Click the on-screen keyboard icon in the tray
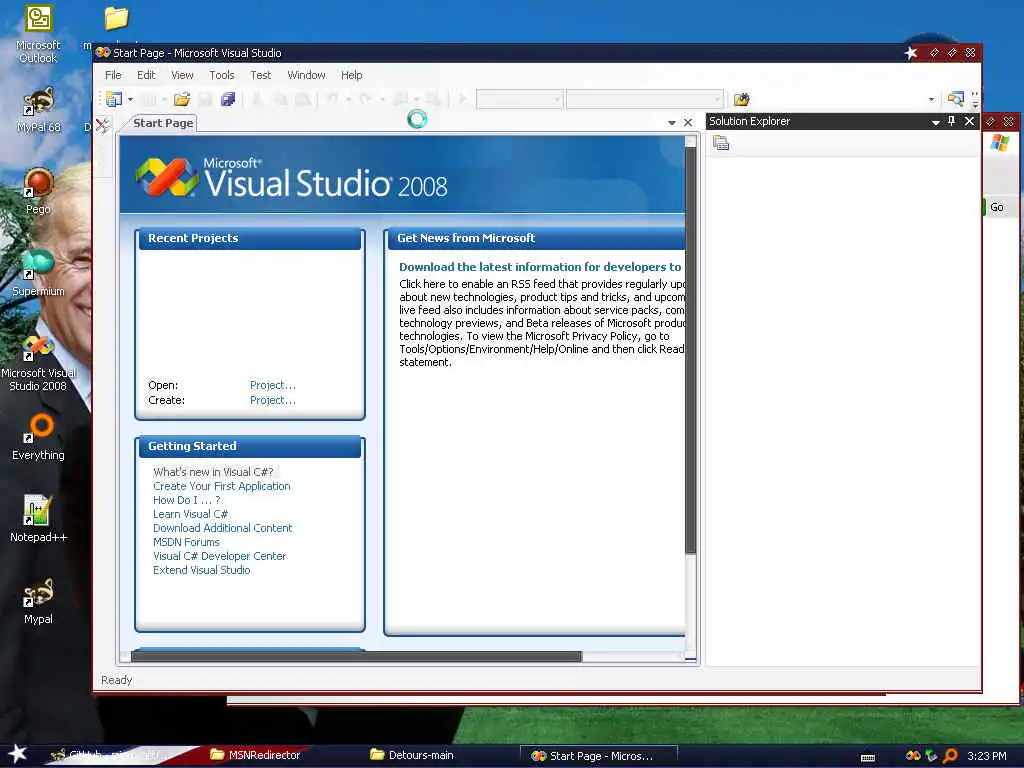The image size is (1024, 768). click(868, 758)
